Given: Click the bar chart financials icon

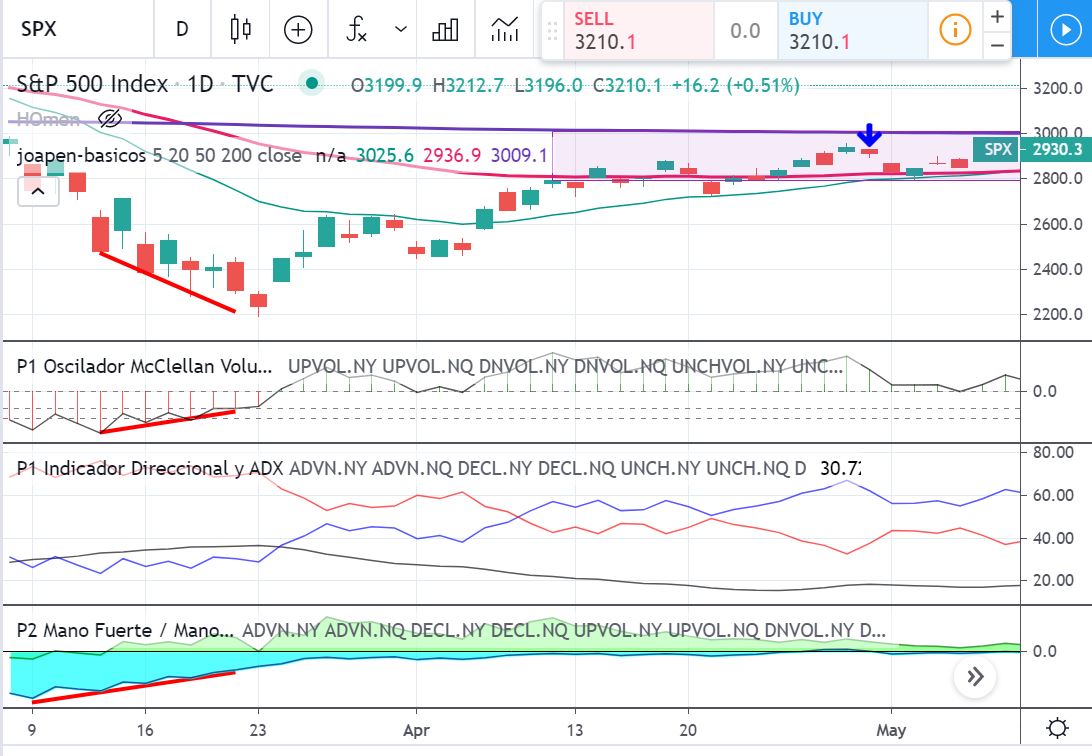Looking at the screenshot, I should tap(445, 30).
